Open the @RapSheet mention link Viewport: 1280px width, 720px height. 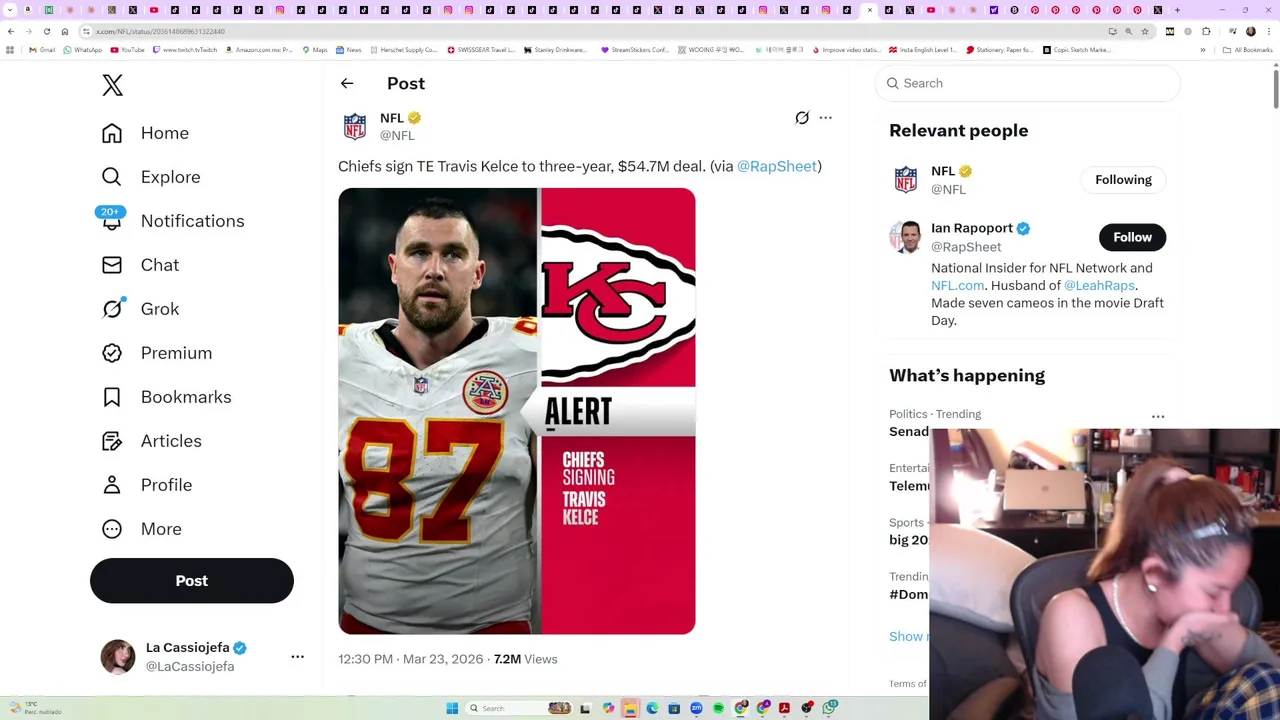coord(777,167)
